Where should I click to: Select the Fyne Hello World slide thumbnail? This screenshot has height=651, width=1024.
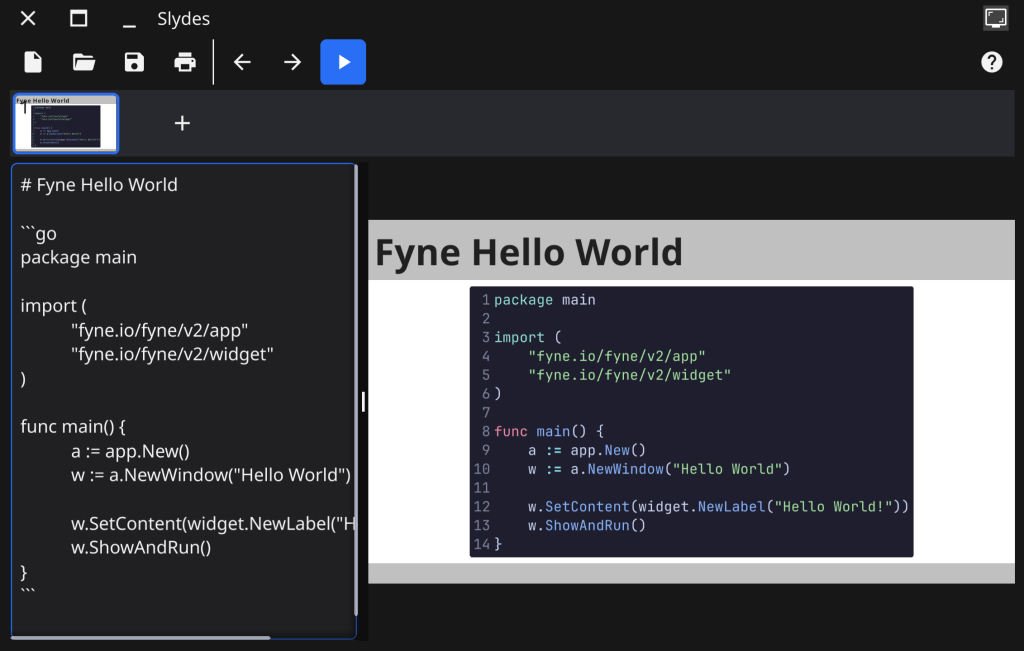click(65, 122)
